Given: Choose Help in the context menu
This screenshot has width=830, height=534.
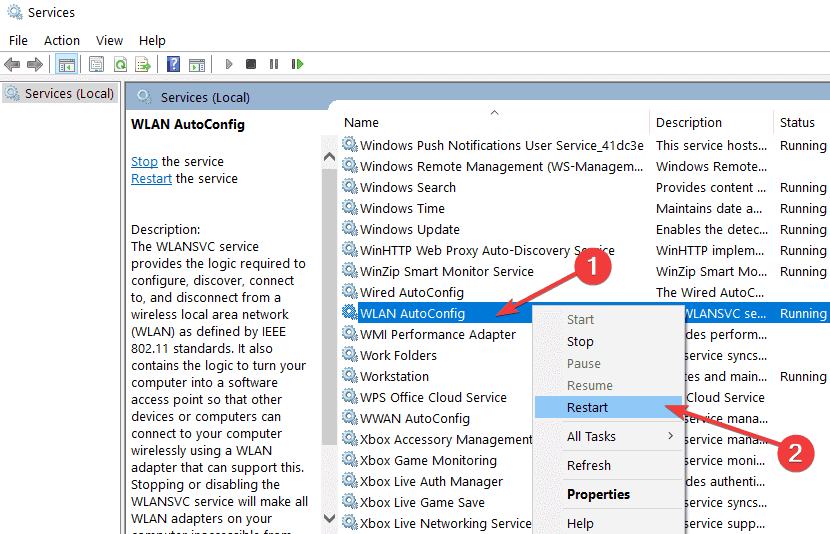Looking at the screenshot, I should [x=608, y=523].
